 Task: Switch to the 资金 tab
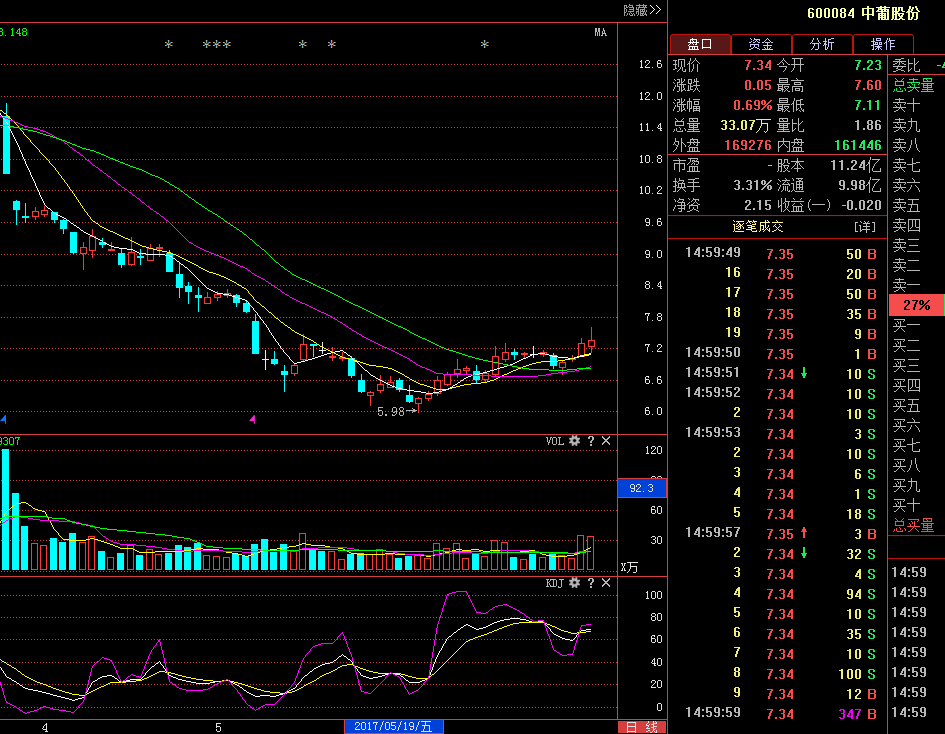point(761,44)
